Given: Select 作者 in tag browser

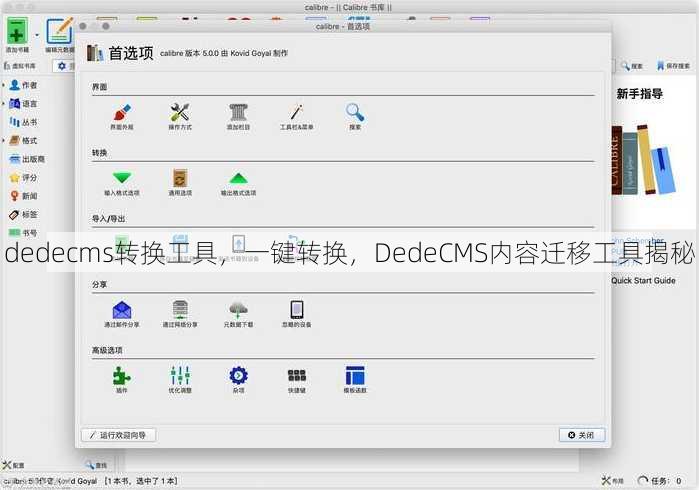Looking at the screenshot, I should click(x=24, y=85).
